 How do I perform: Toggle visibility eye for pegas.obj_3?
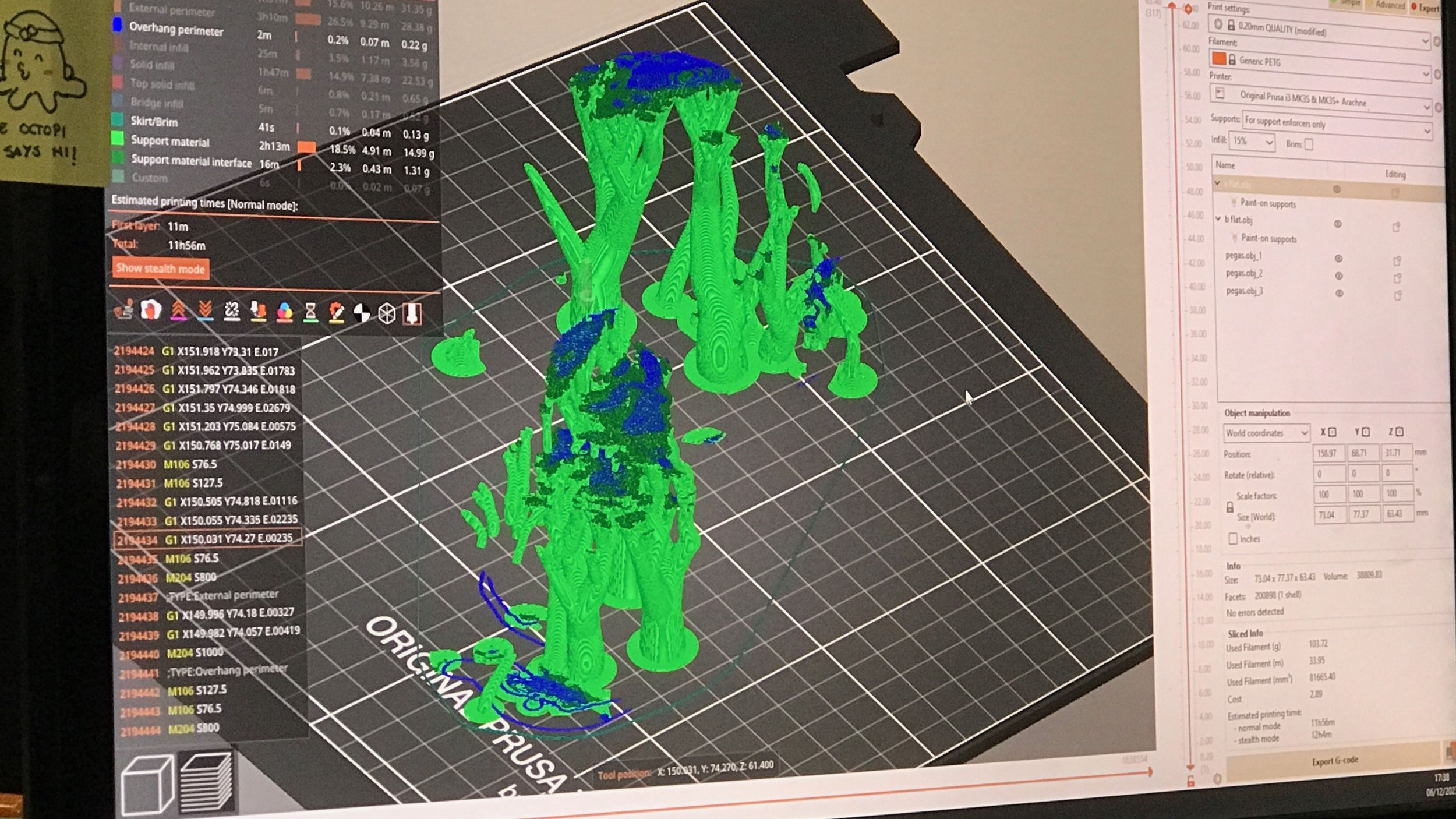[x=1339, y=294]
